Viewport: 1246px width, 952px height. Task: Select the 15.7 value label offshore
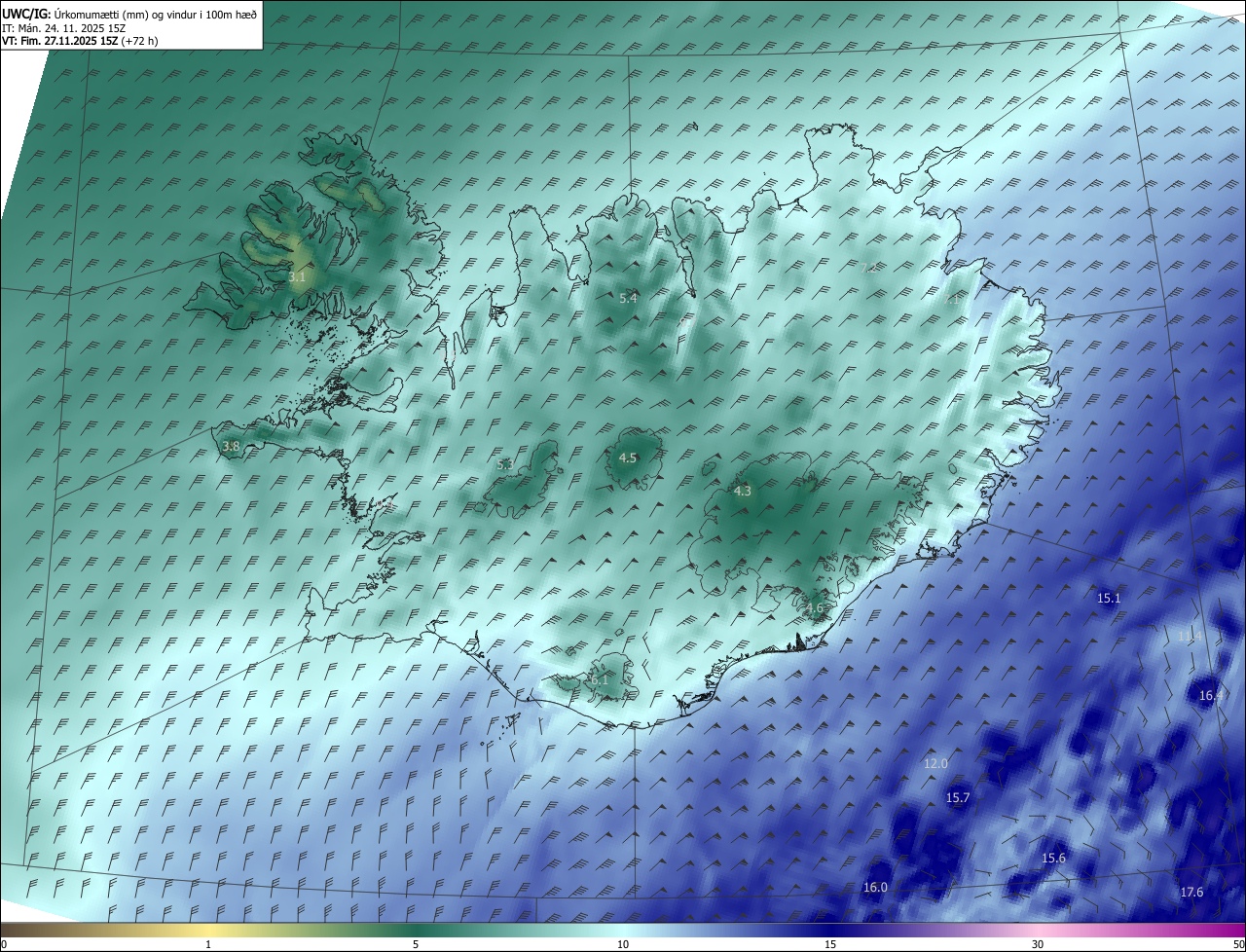958,798
